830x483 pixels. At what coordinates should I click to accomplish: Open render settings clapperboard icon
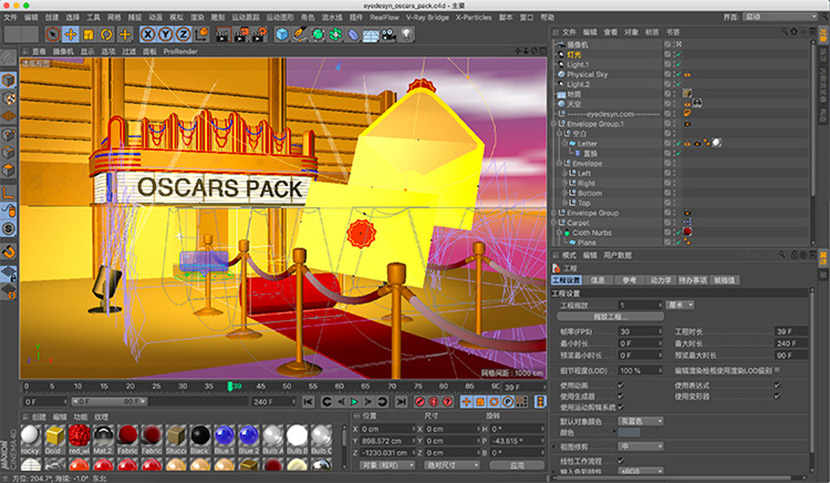click(x=259, y=35)
